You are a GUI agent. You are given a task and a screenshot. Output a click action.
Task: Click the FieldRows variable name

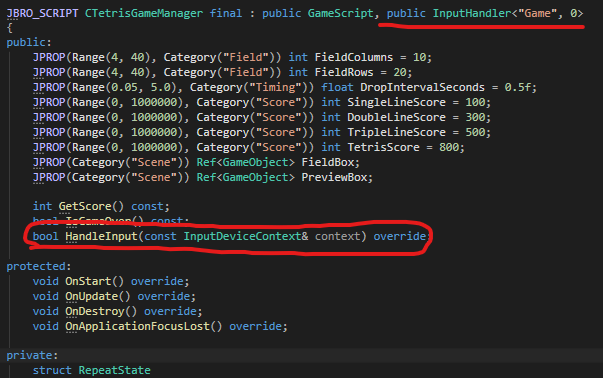(x=344, y=72)
